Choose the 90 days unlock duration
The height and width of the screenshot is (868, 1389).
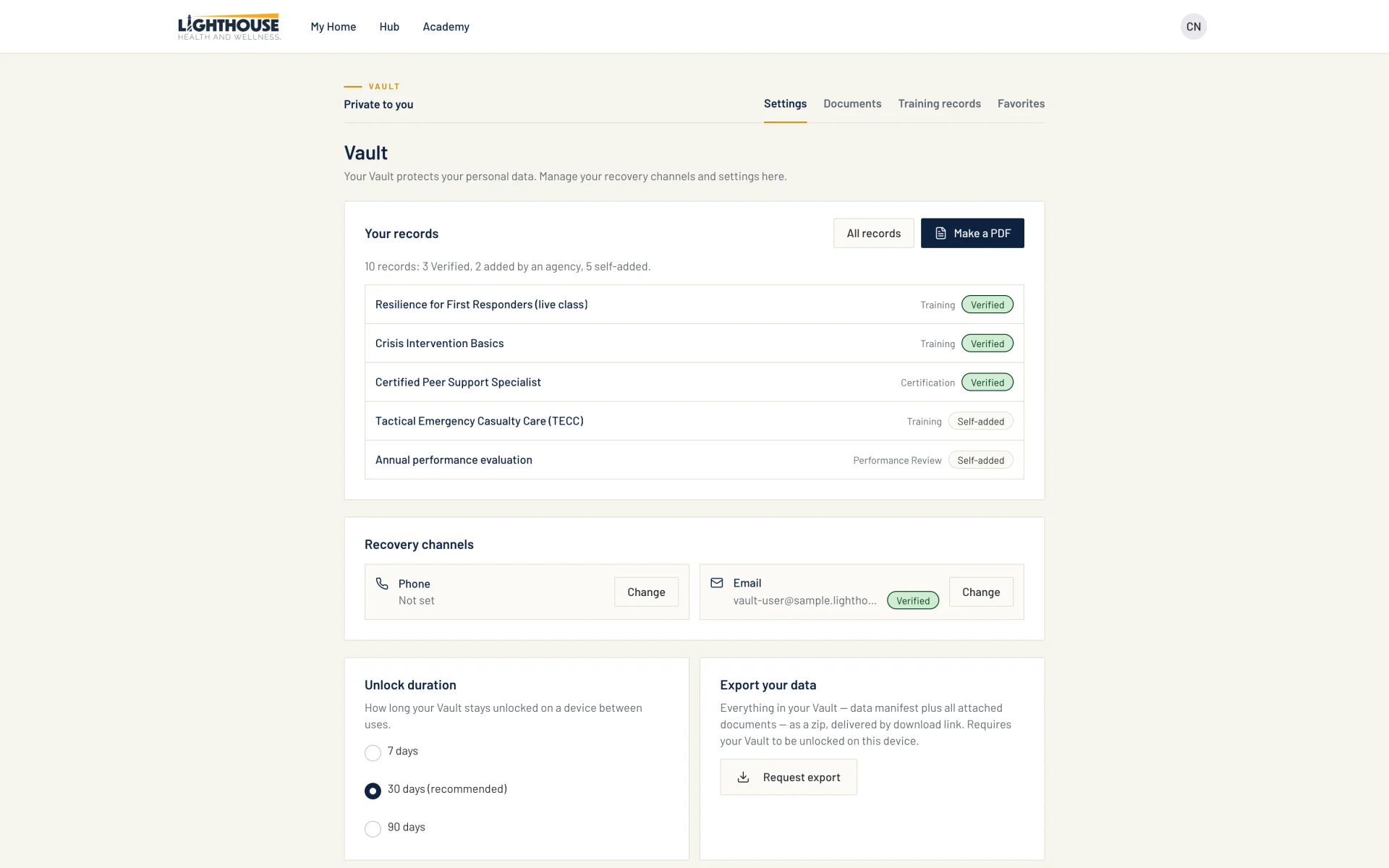coord(373,829)
